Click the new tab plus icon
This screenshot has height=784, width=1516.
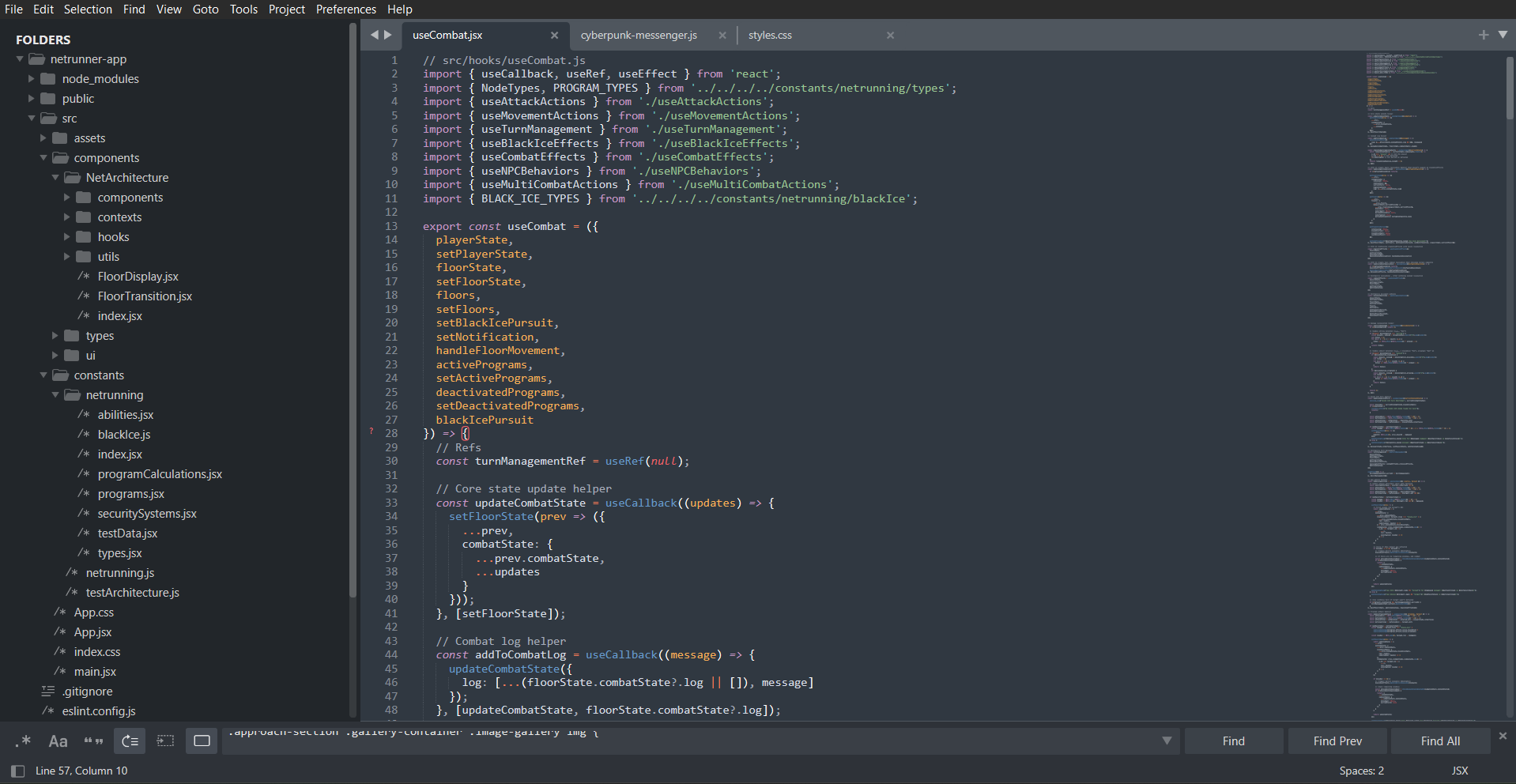[x=1483, y=35]
